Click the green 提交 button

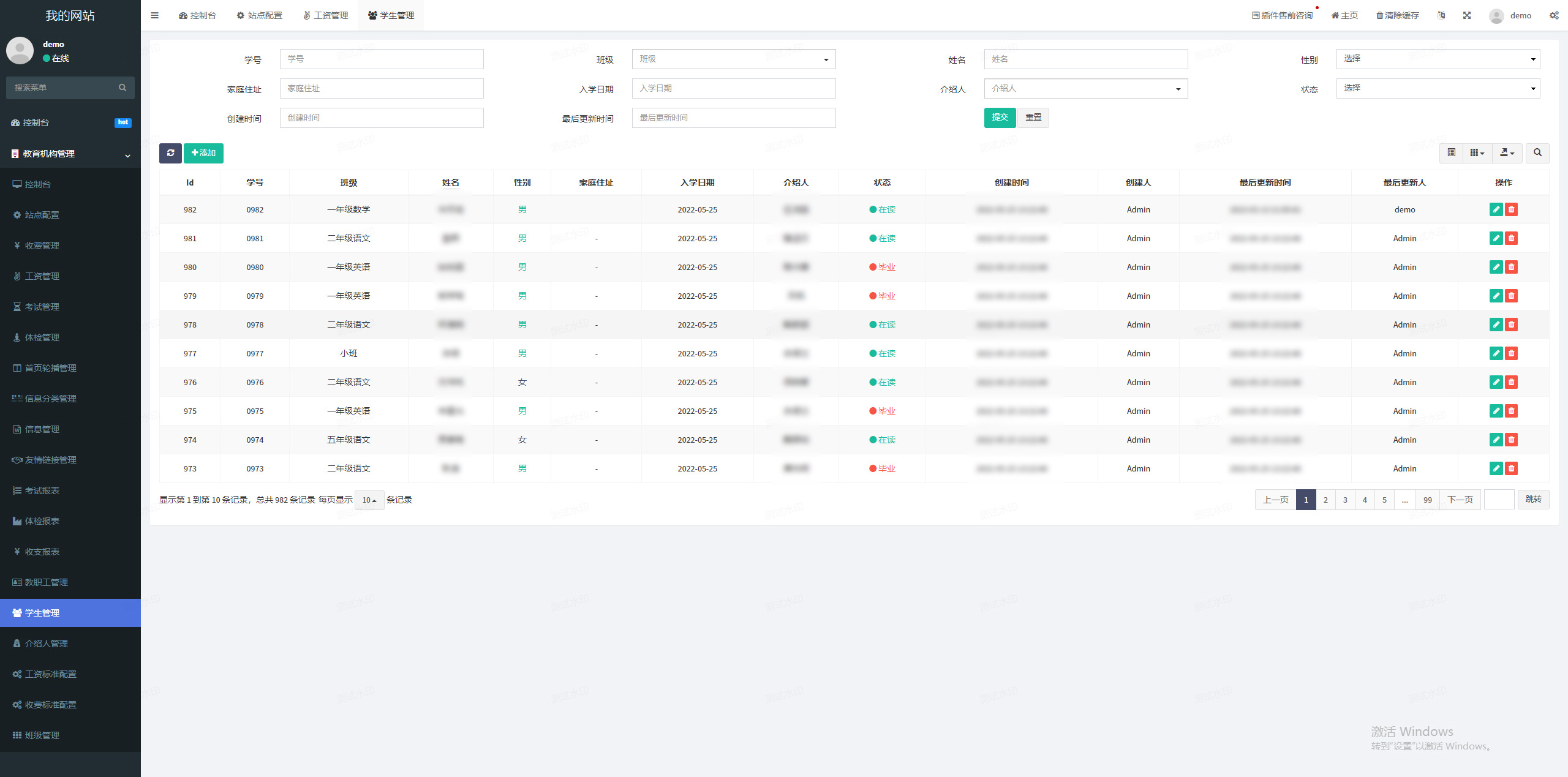[x=1000, y=118]
